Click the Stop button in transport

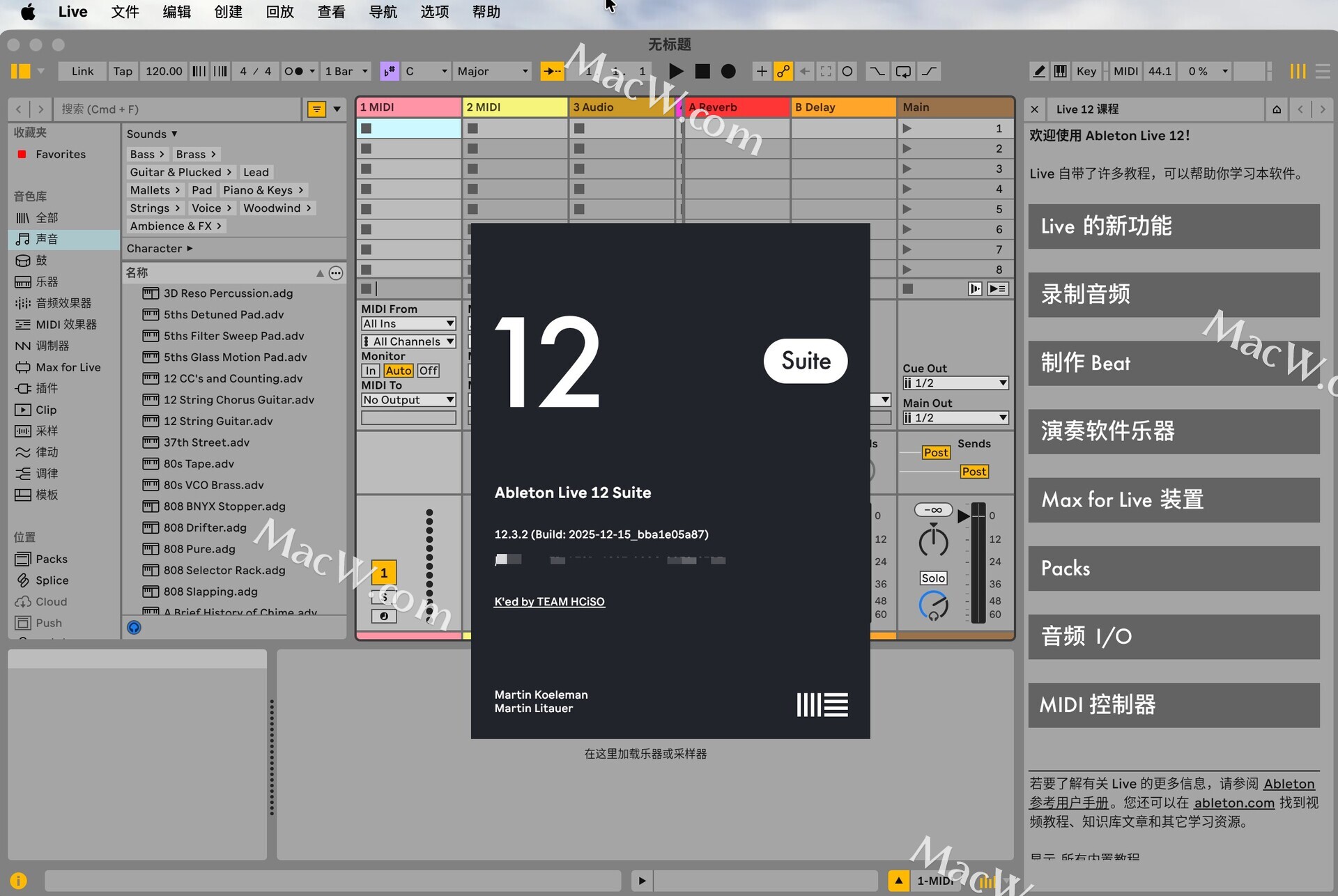702,71
